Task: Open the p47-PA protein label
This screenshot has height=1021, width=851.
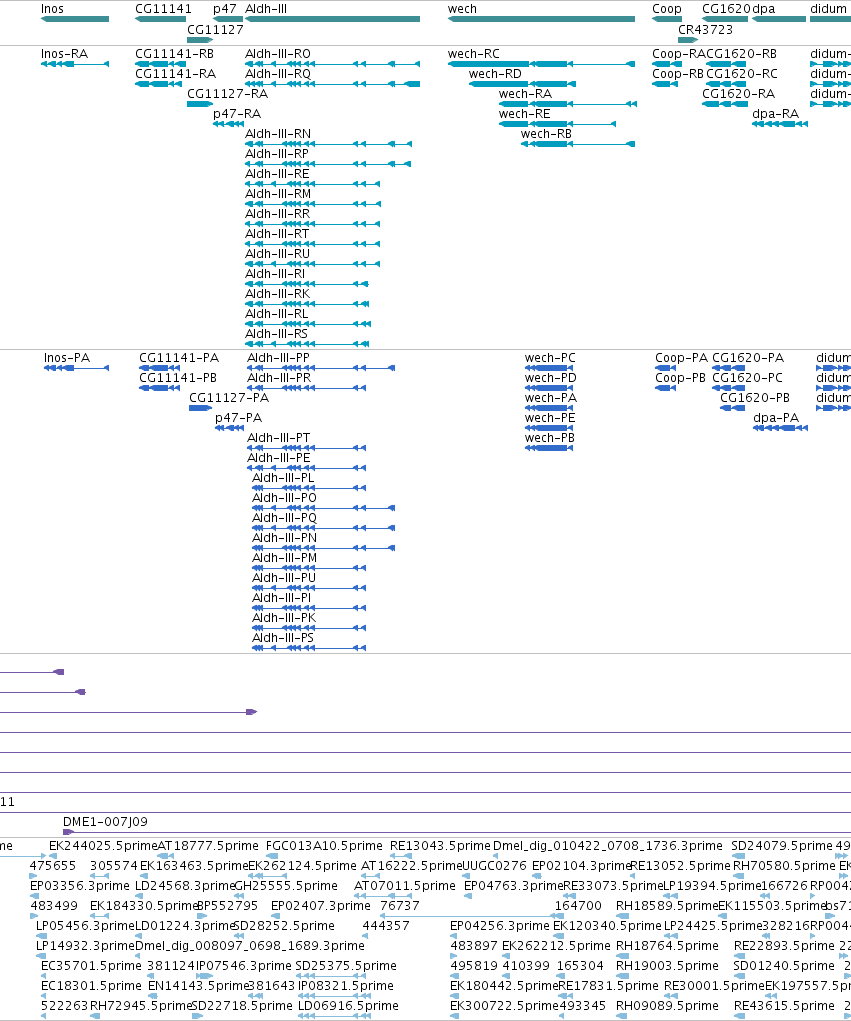Action: [x=239, y=418]
